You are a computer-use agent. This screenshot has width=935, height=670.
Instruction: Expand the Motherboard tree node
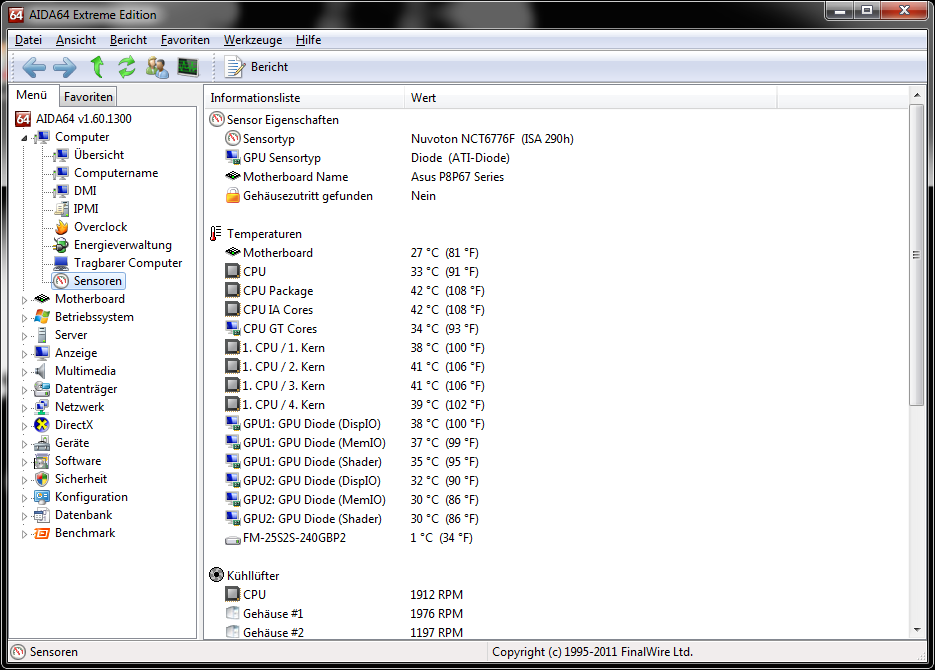[x=24, y=300]
